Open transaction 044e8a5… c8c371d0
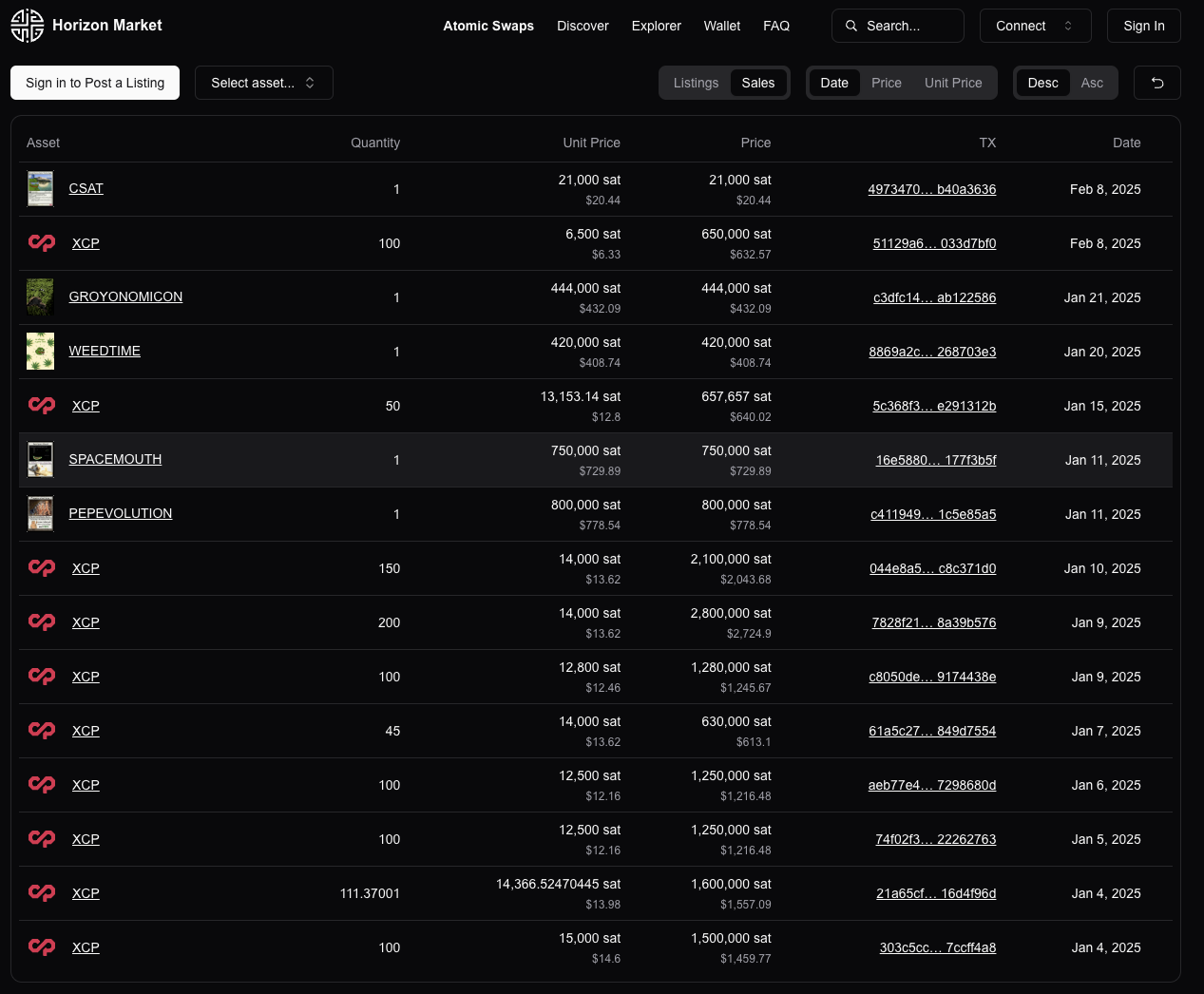This screenshot has height=994, width=1204. (x=933, y=568)
